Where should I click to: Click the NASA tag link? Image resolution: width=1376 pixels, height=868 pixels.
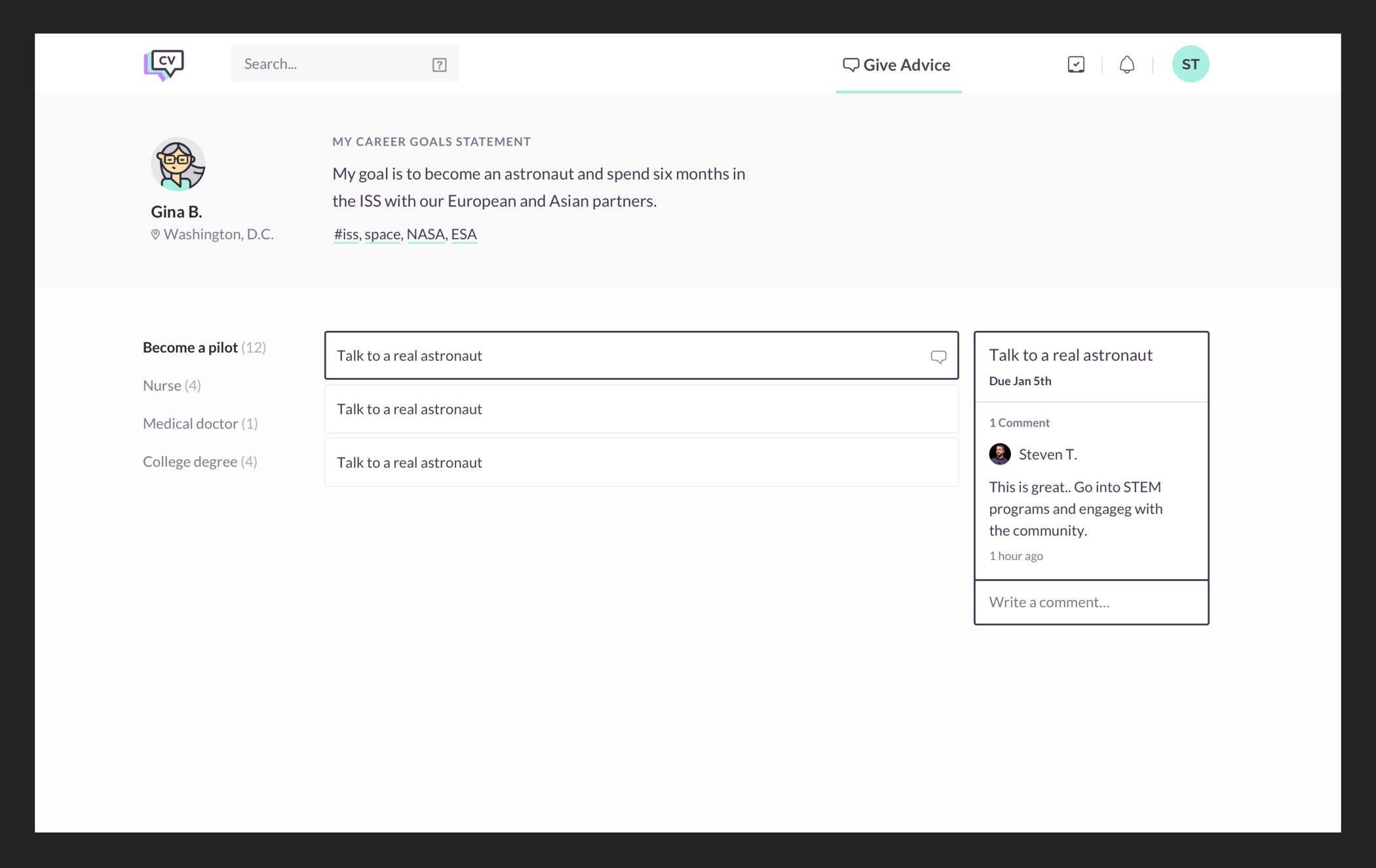tap(425, 234)
